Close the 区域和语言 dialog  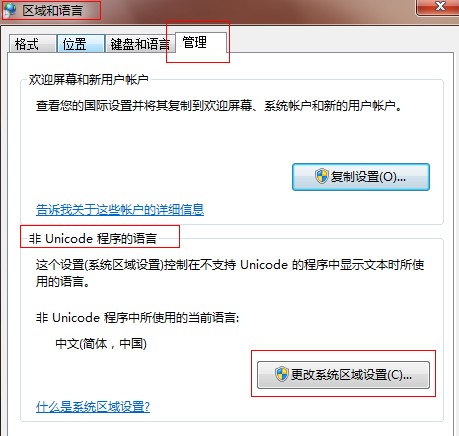pos(440,7)
